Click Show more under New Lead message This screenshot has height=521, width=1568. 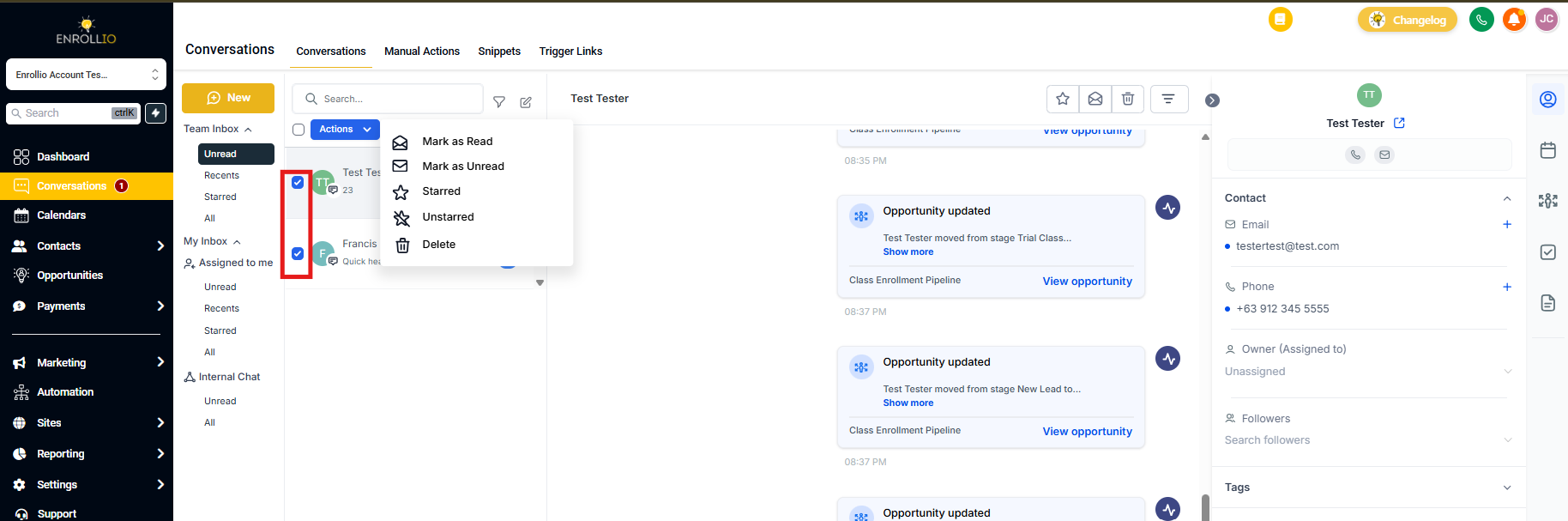(x=908, y=403)
